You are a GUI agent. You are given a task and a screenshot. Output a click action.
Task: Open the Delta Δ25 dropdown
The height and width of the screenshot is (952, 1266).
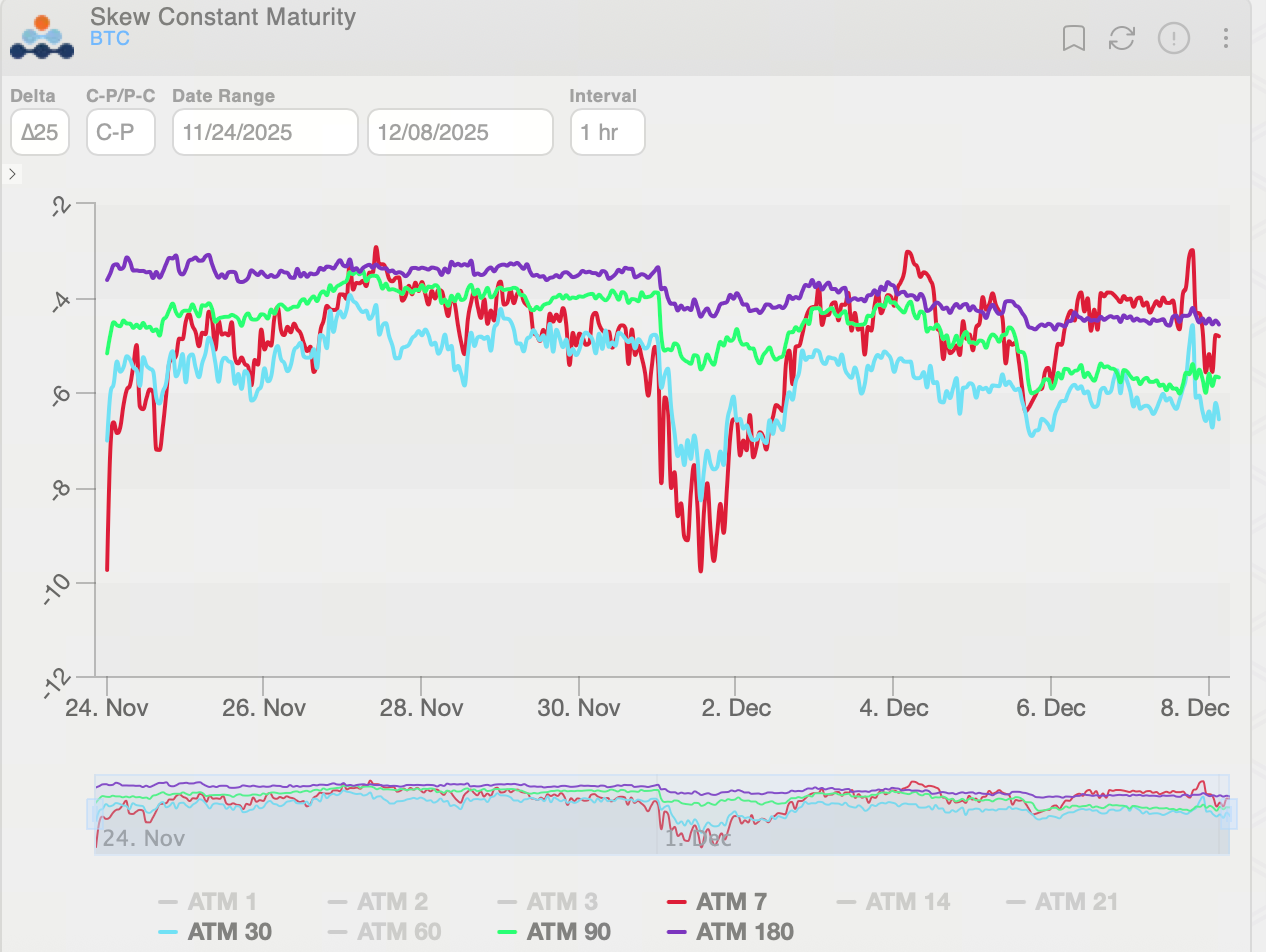[40, 132]
